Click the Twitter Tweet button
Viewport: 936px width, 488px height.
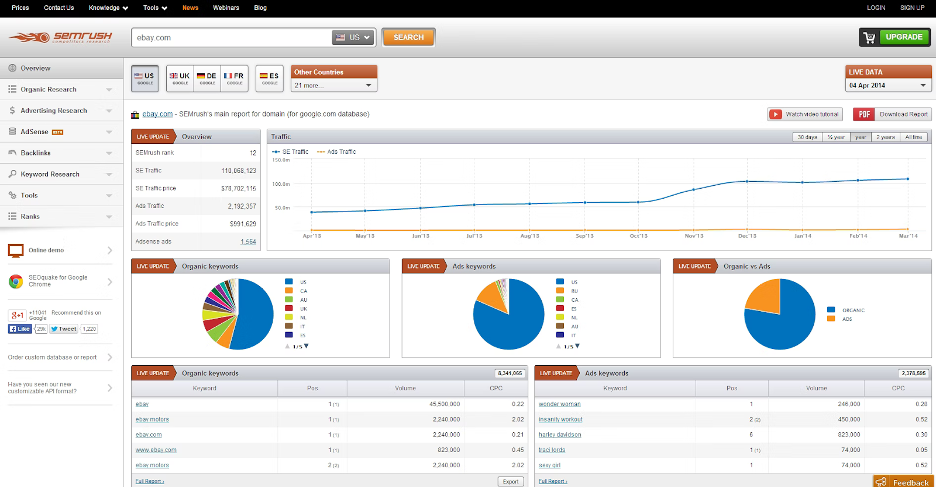(x=63, y=329)
